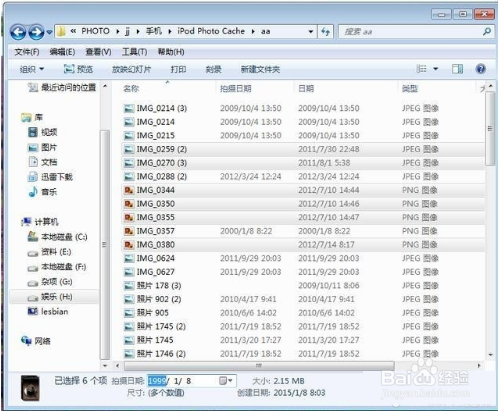This screenshot has width=498, height=411.
Task: Toggle the preview pane icon
Action: (457, 69)
